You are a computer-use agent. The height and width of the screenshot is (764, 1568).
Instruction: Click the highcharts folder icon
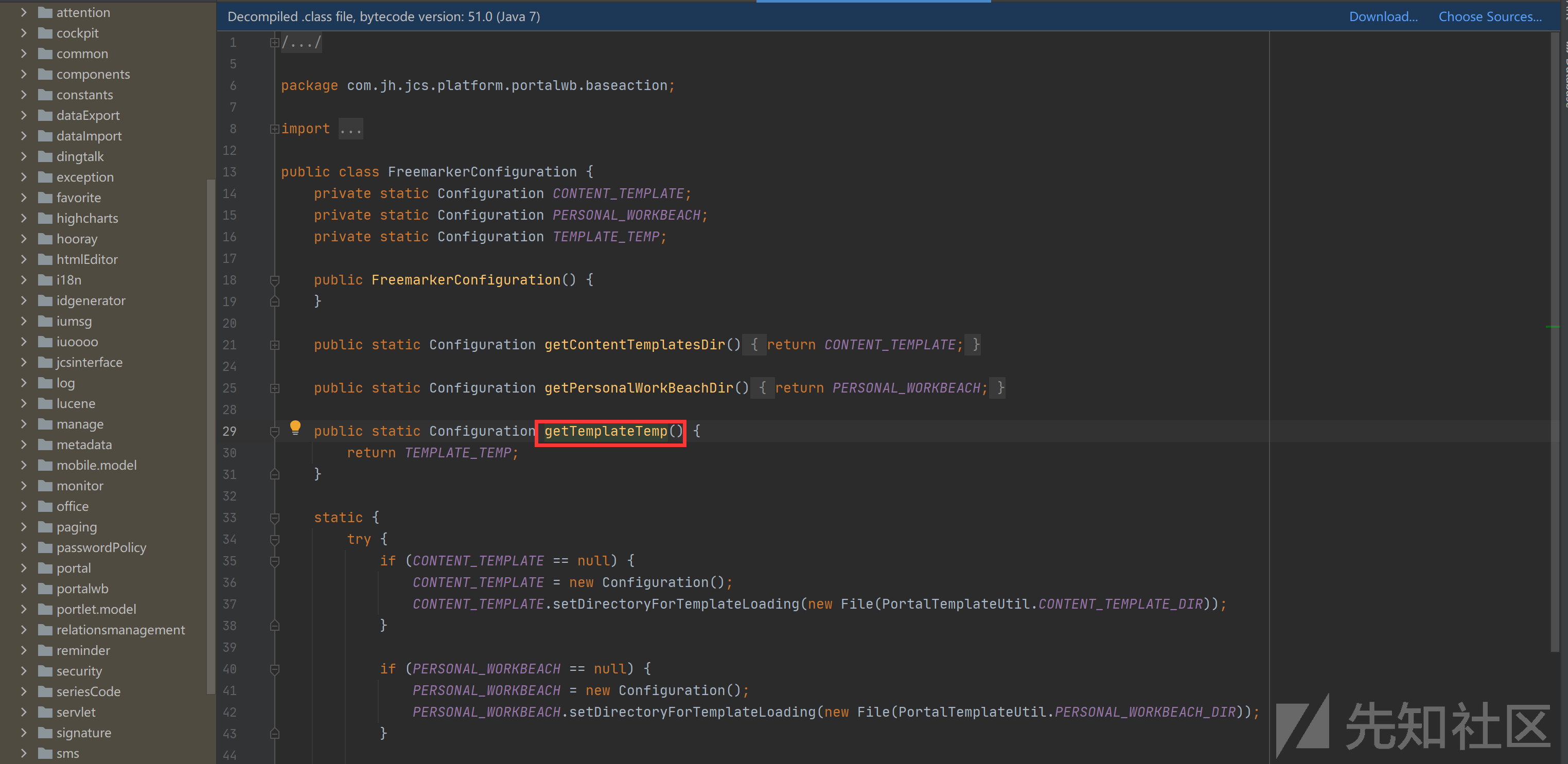[x=45, y=218]
